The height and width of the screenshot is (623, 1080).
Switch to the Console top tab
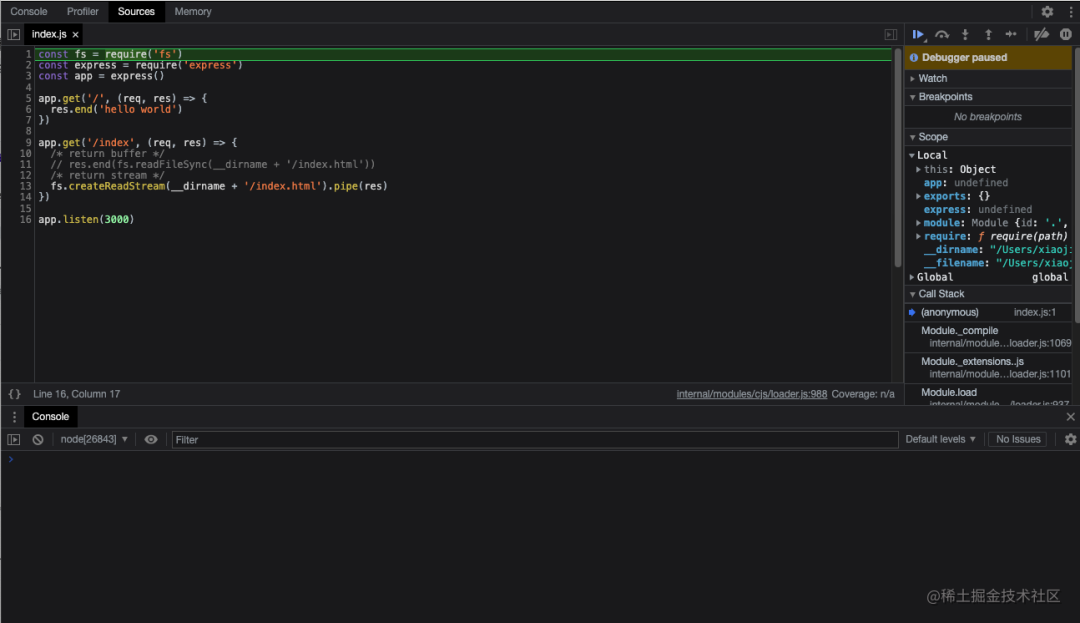[29, 12]
